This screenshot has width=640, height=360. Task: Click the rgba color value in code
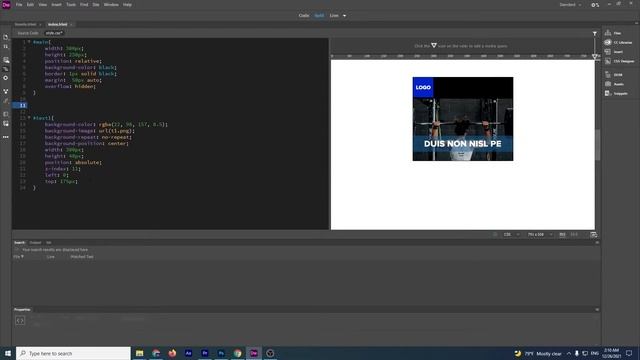133,124
